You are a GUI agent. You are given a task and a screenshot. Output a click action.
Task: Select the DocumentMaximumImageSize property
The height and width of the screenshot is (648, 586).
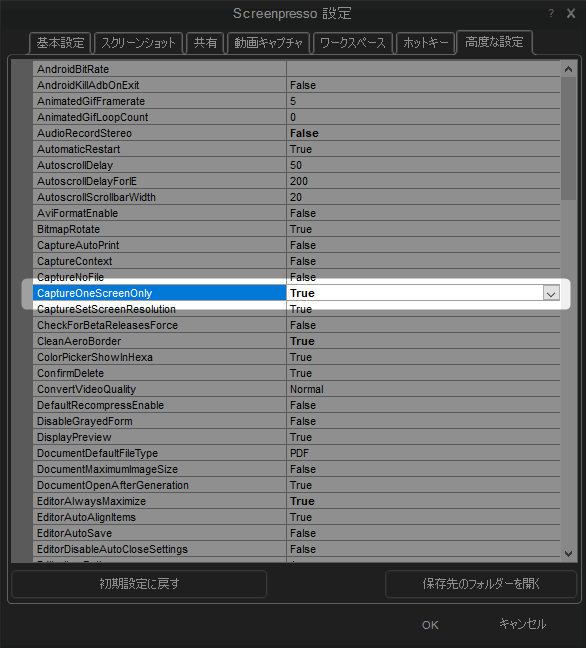coord(159,469)
